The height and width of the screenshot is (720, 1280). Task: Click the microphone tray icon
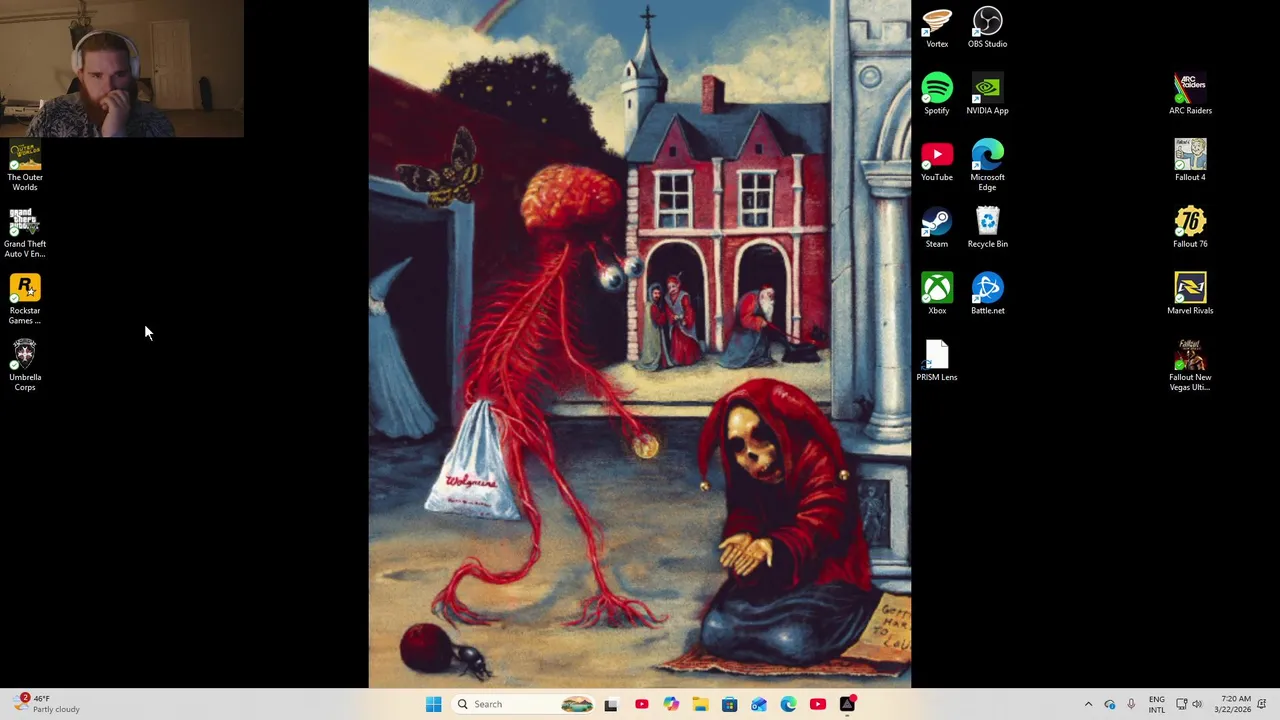[1131, 704]
